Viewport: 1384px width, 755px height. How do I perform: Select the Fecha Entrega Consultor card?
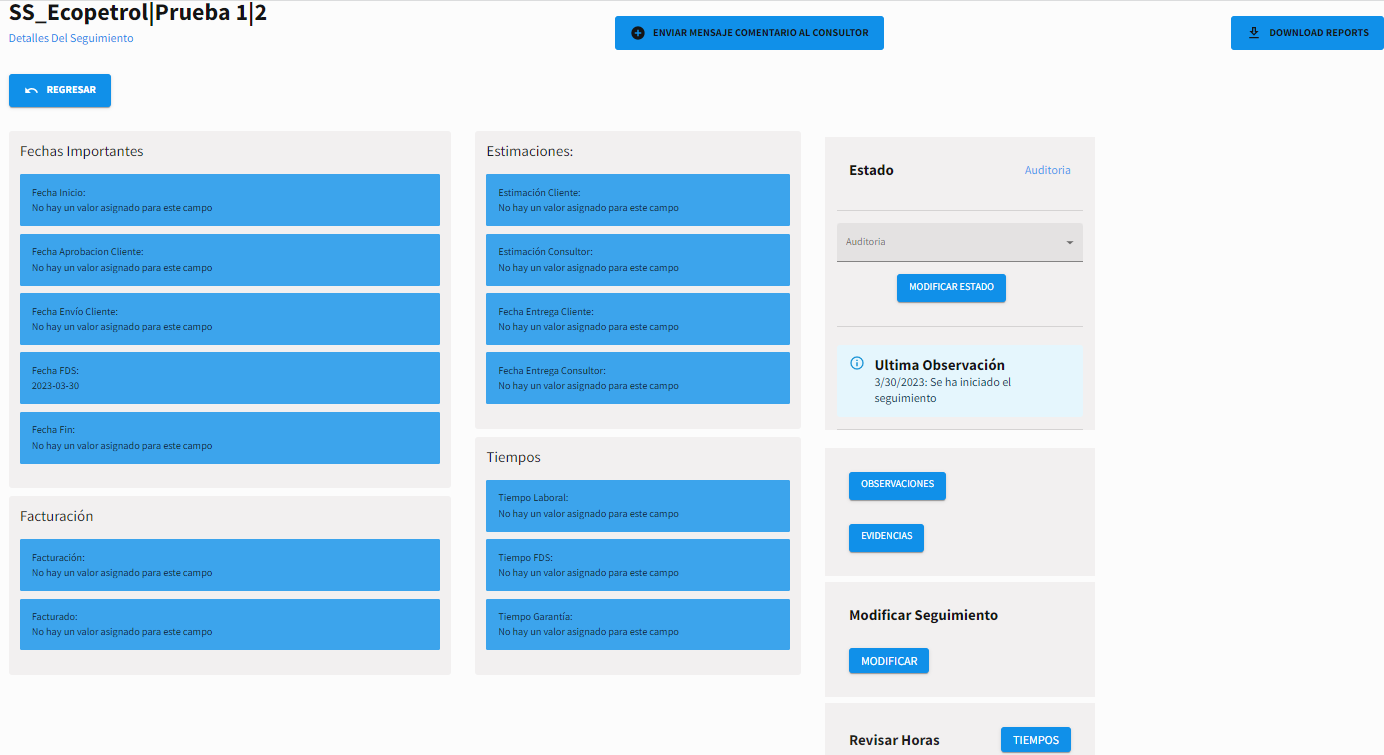[638, 378]
